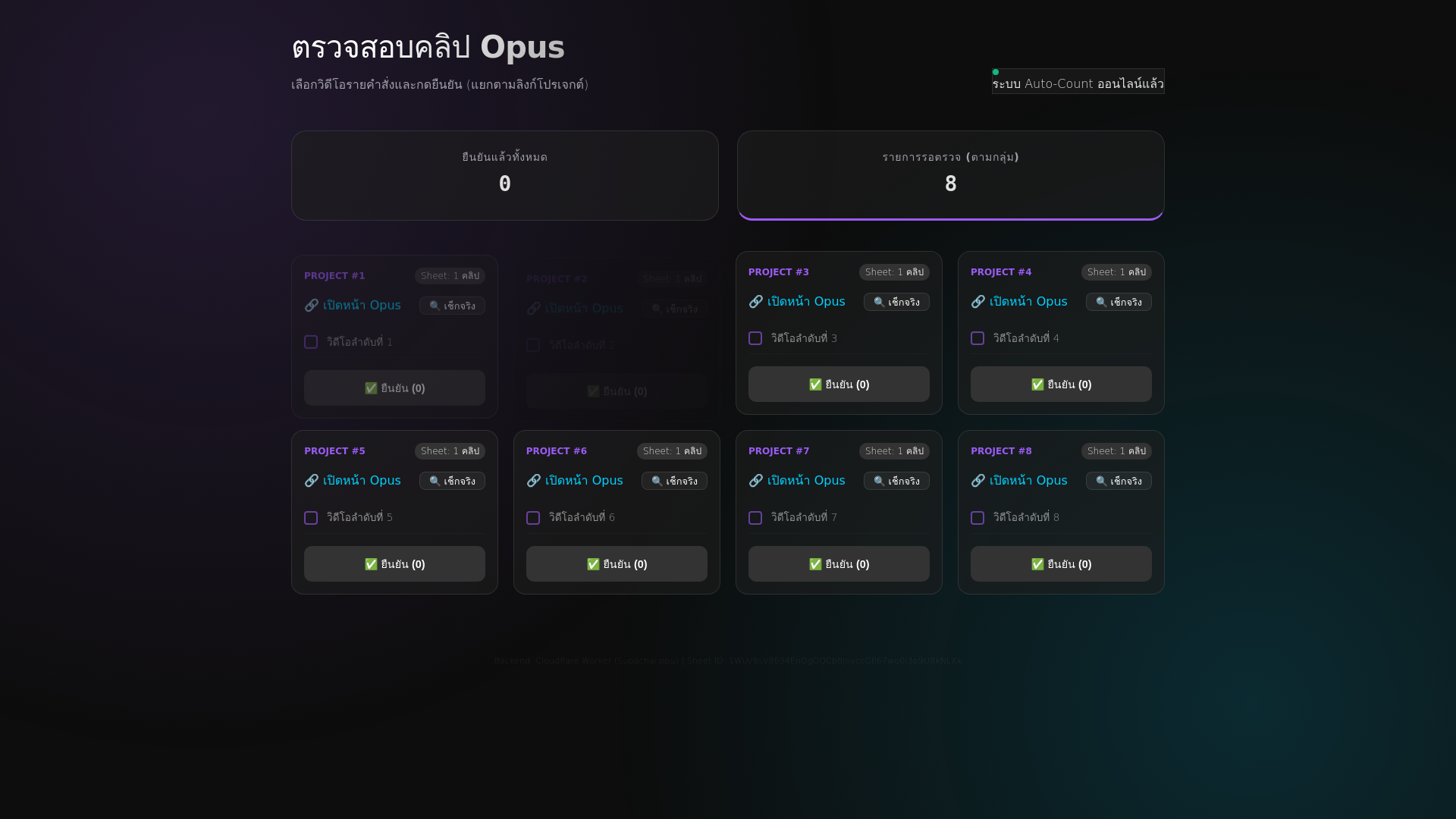Open the Opus page link in Project #2
This screenshot has height=819, width=1456.
[x=575, y=309]
